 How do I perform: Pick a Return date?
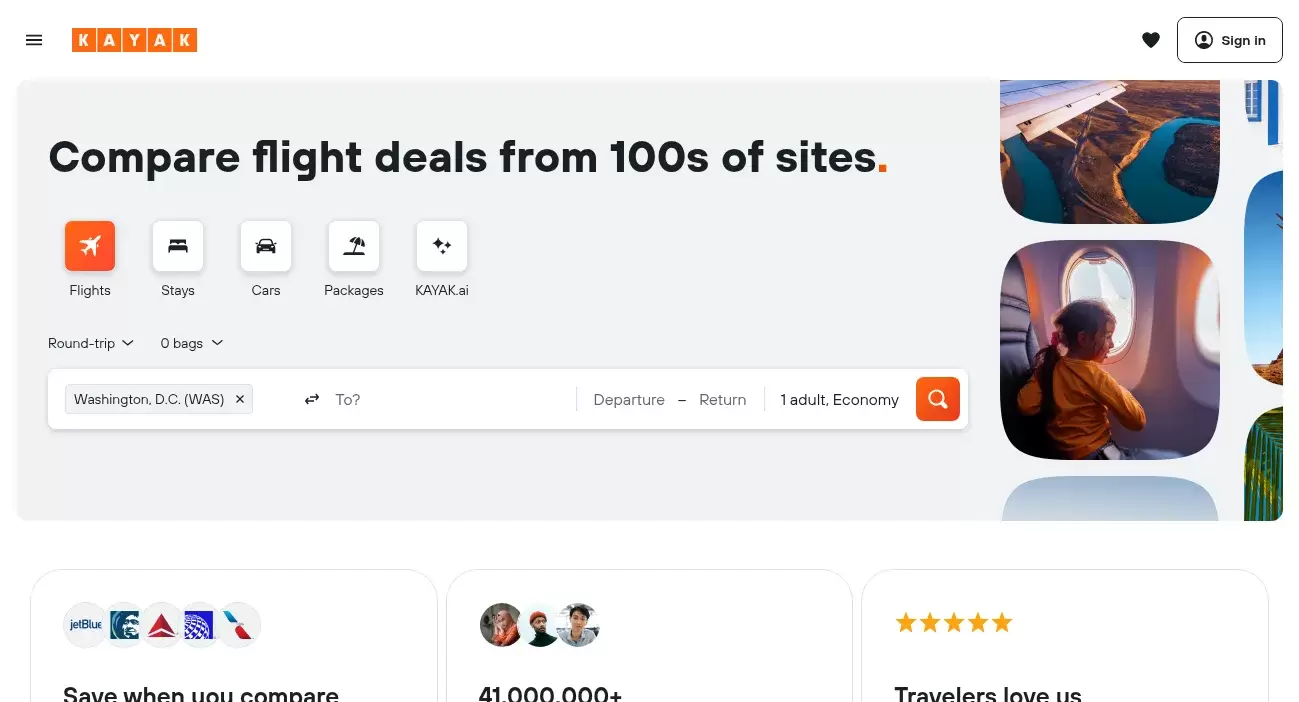722,399
